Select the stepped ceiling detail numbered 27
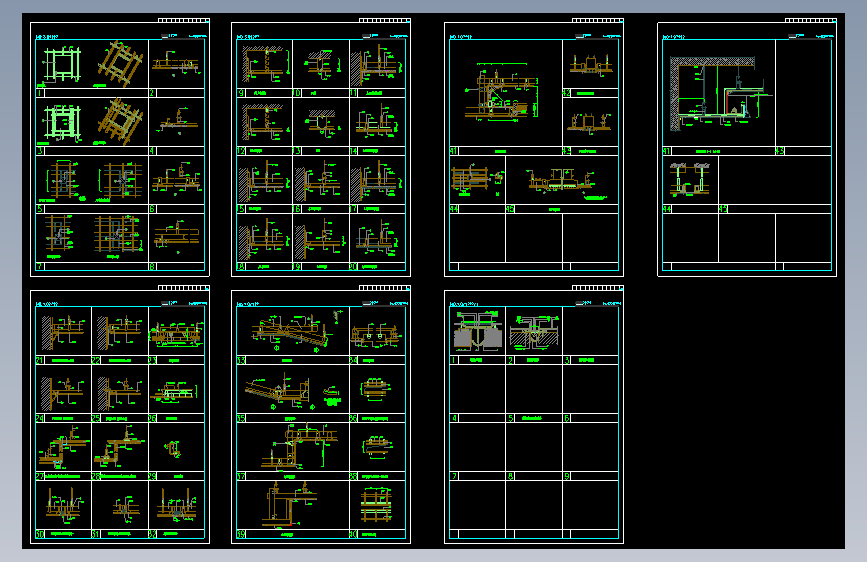 click(64, 447)
